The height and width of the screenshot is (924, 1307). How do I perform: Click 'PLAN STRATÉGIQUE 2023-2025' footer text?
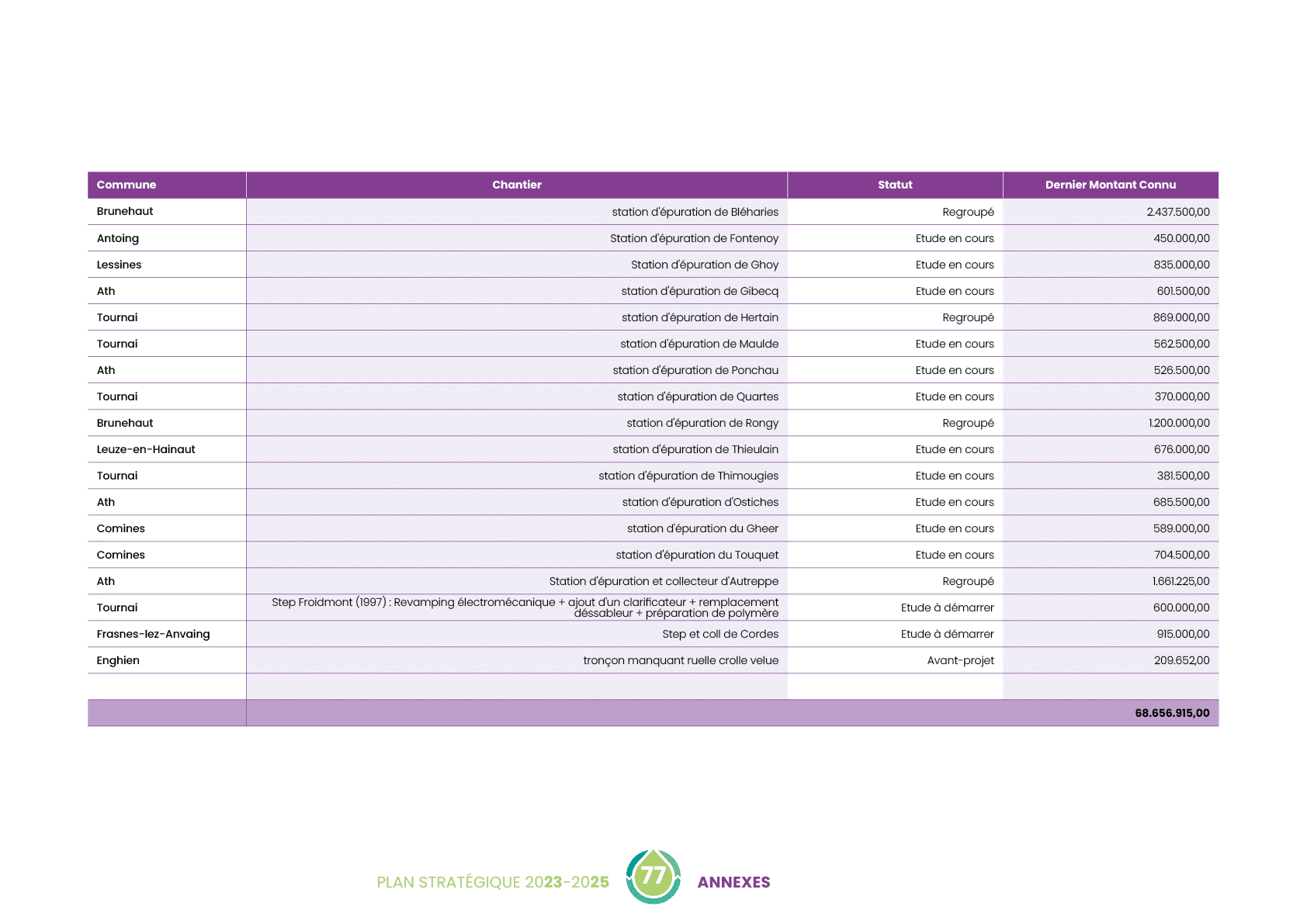(x=492, y=882)
